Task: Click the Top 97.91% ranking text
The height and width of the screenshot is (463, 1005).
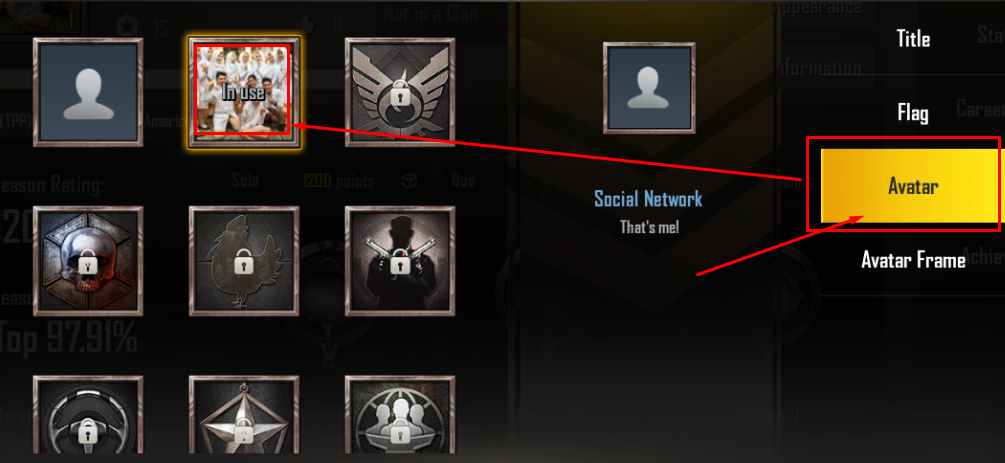Action: 68,337
